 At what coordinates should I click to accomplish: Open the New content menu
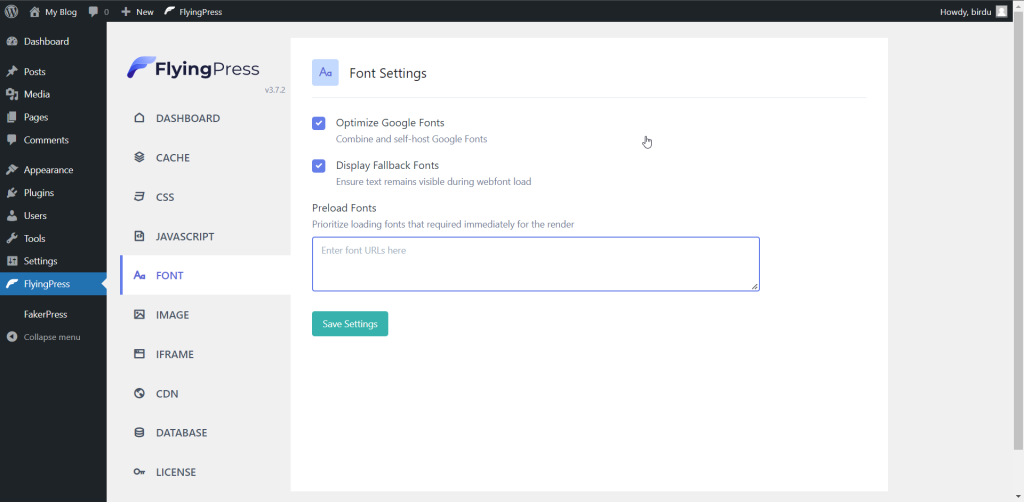point(137,12)
